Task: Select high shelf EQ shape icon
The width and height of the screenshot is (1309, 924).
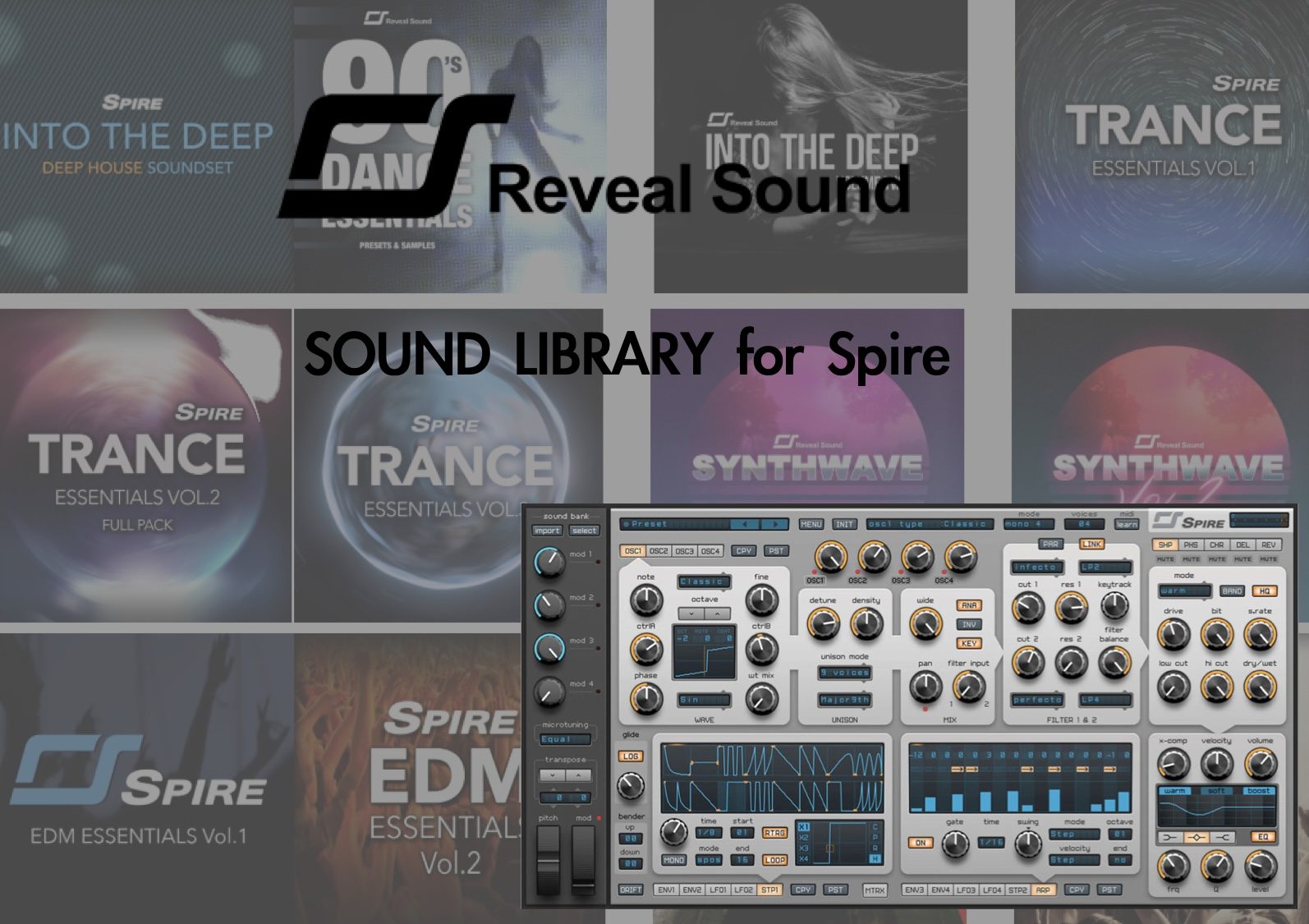Action: (1222, 837)
